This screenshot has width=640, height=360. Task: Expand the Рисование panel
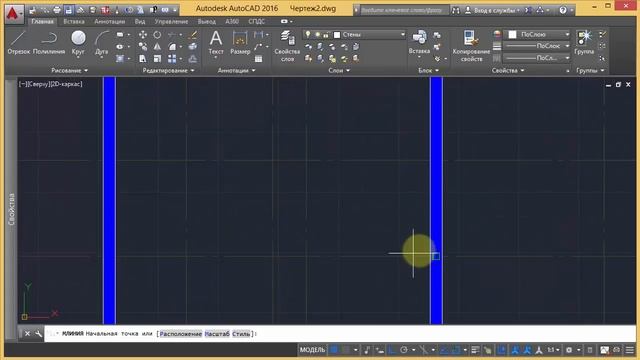tap(69, 71)
